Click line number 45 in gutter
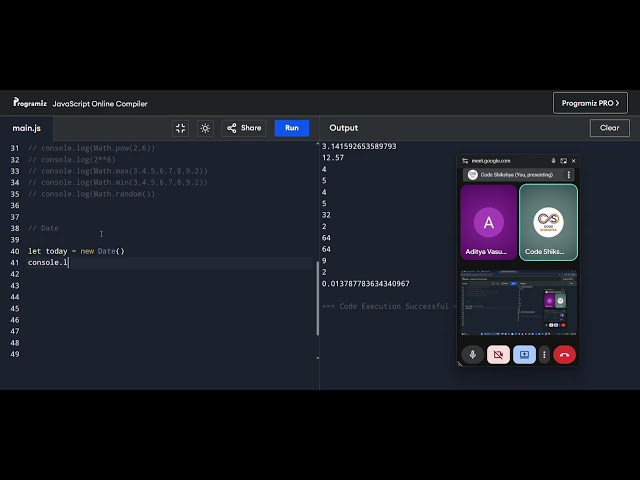 tap(15, 309)
